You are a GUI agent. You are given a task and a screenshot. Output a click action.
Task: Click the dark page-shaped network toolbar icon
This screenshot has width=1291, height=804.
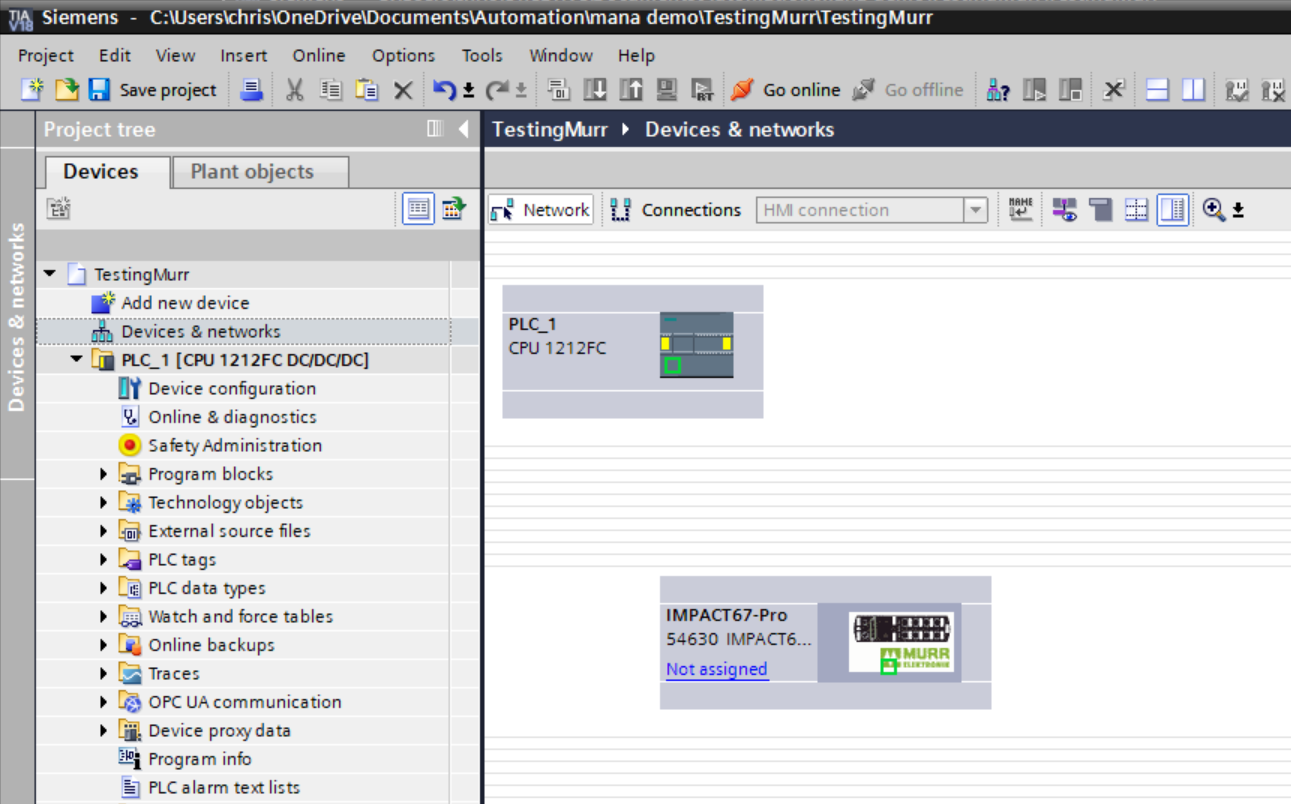tap(1101, 209)
